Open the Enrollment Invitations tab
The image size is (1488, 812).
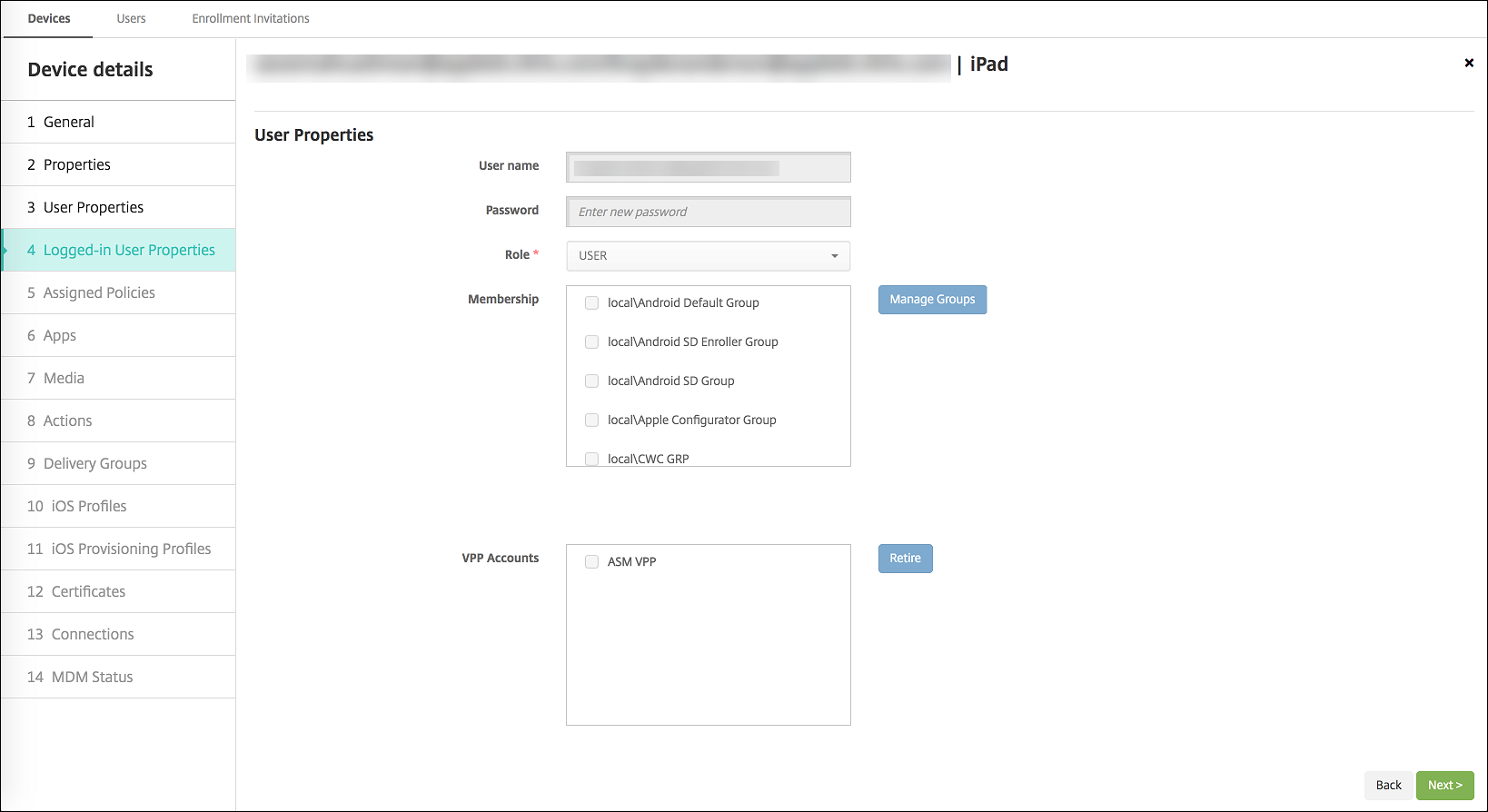(x=251, y=18)
